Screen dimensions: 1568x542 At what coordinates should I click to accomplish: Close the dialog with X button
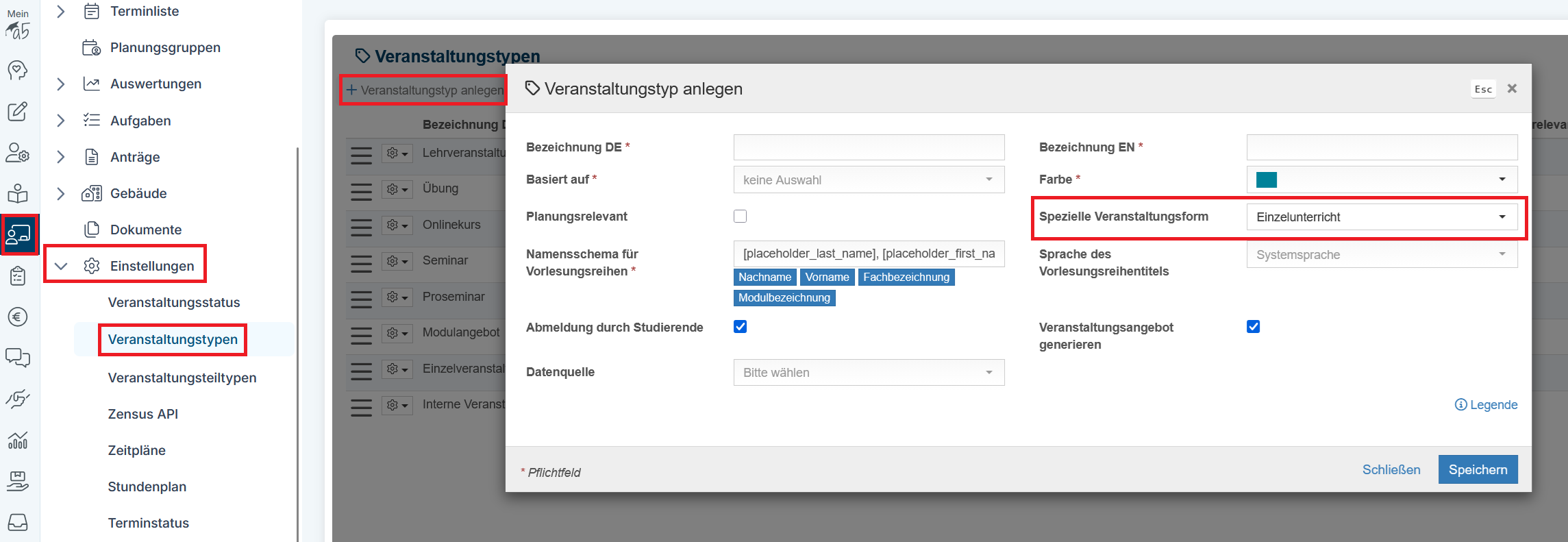[x=1513, y=88]
